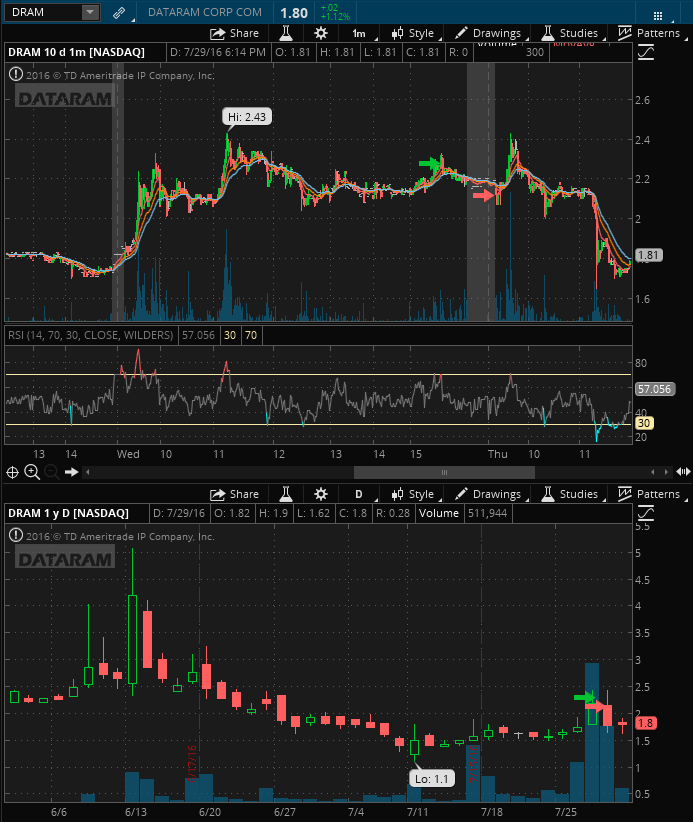693x822 pixels.
Task: Click the info exclamation icon in upper chart
Action: 16,74
